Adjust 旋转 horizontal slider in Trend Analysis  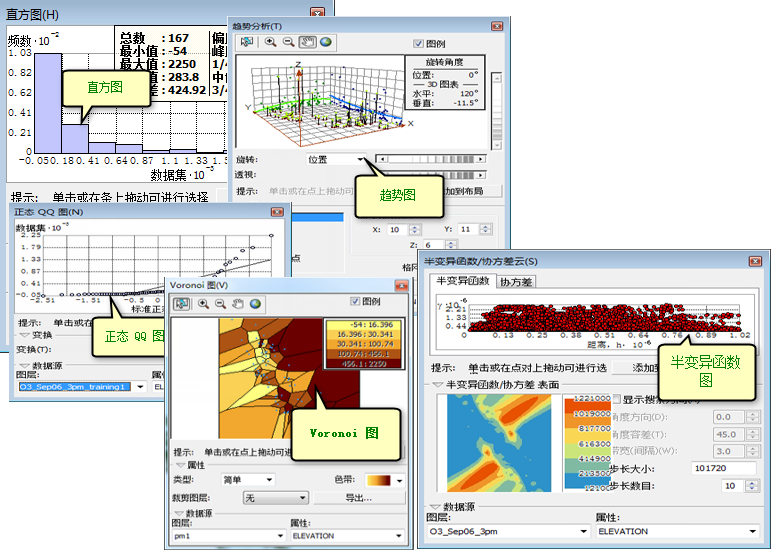[431, 159]
